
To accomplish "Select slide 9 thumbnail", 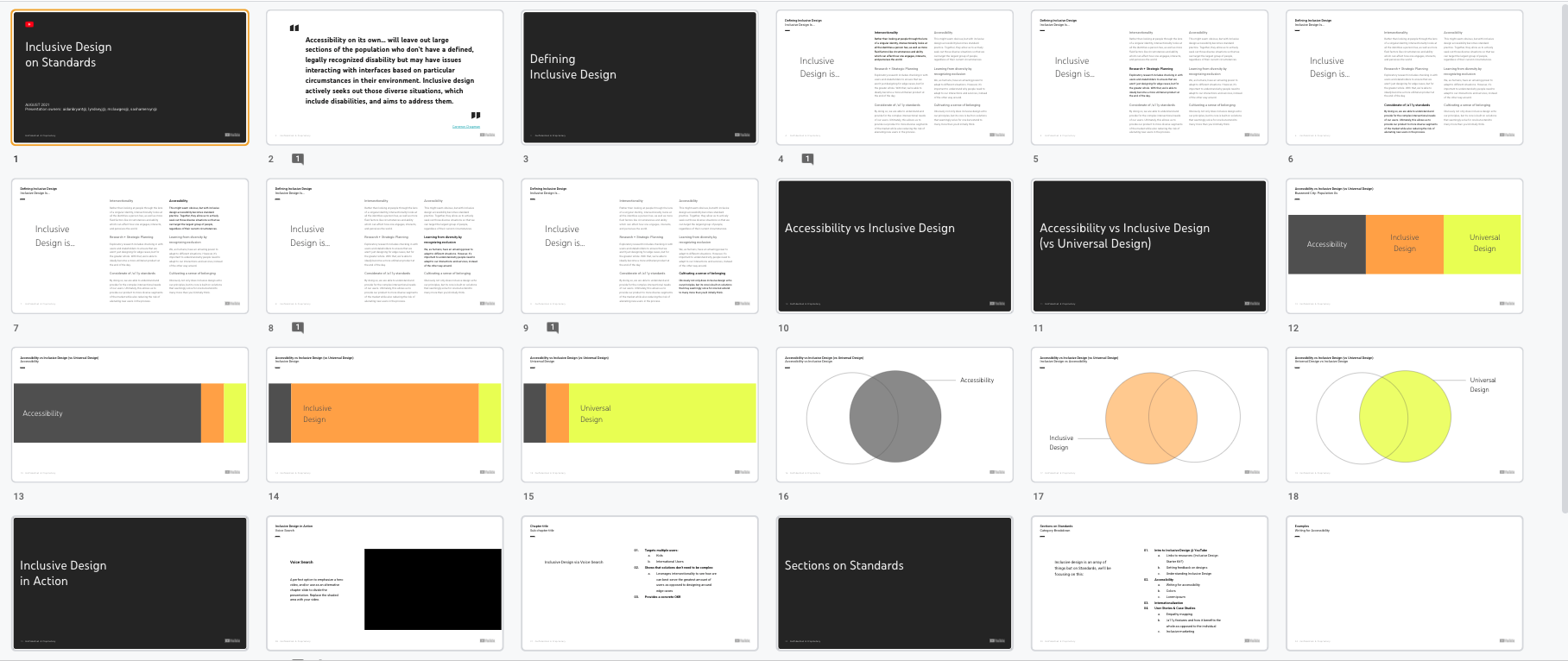I will tap(640, 246).
